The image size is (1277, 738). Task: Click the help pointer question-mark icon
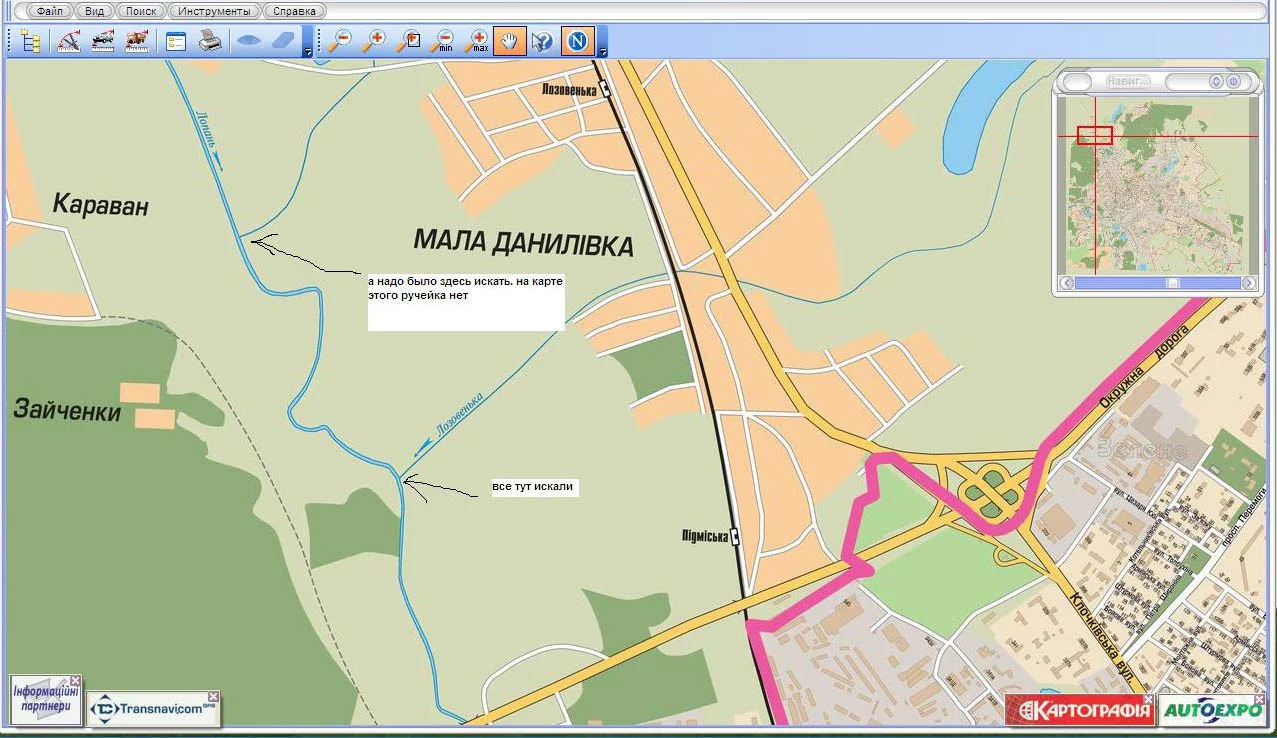tap(542, 41)
